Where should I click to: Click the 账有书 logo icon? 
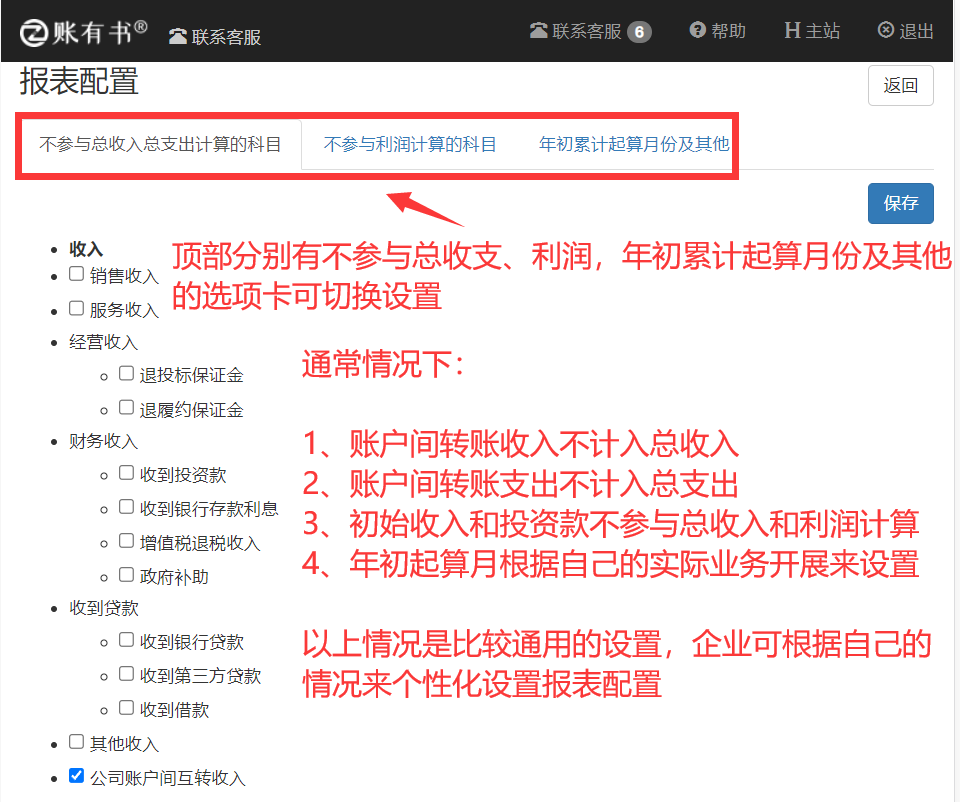[x=35, y=32]
